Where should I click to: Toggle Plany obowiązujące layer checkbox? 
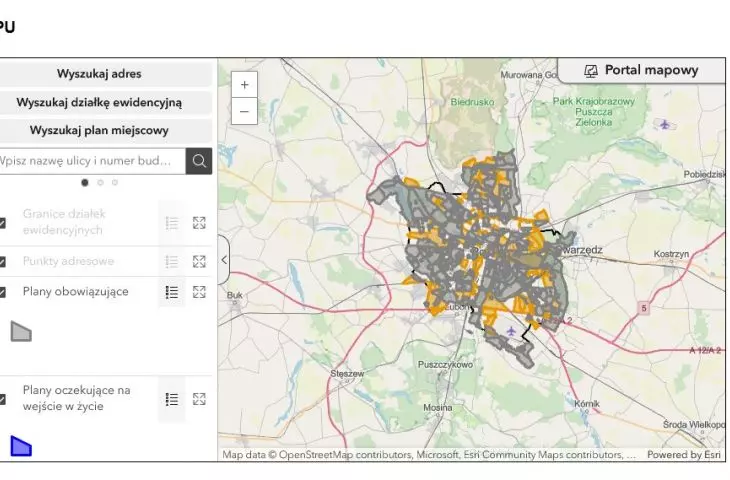click(2, 292)
